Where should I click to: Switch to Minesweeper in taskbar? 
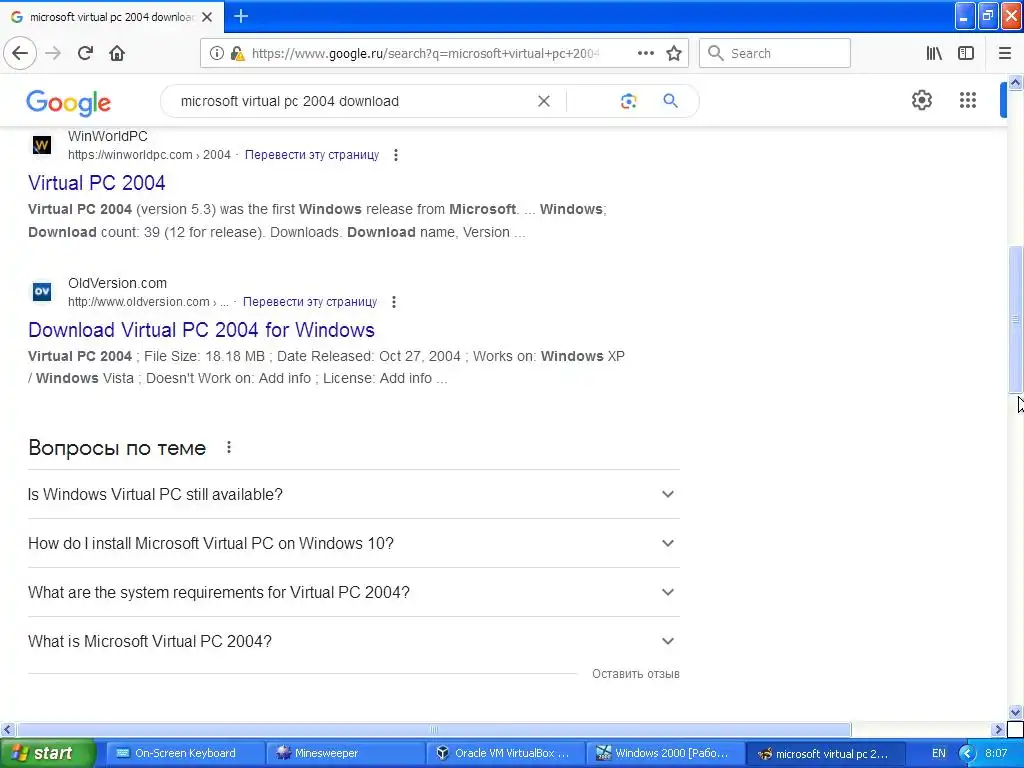coord(344,754)
